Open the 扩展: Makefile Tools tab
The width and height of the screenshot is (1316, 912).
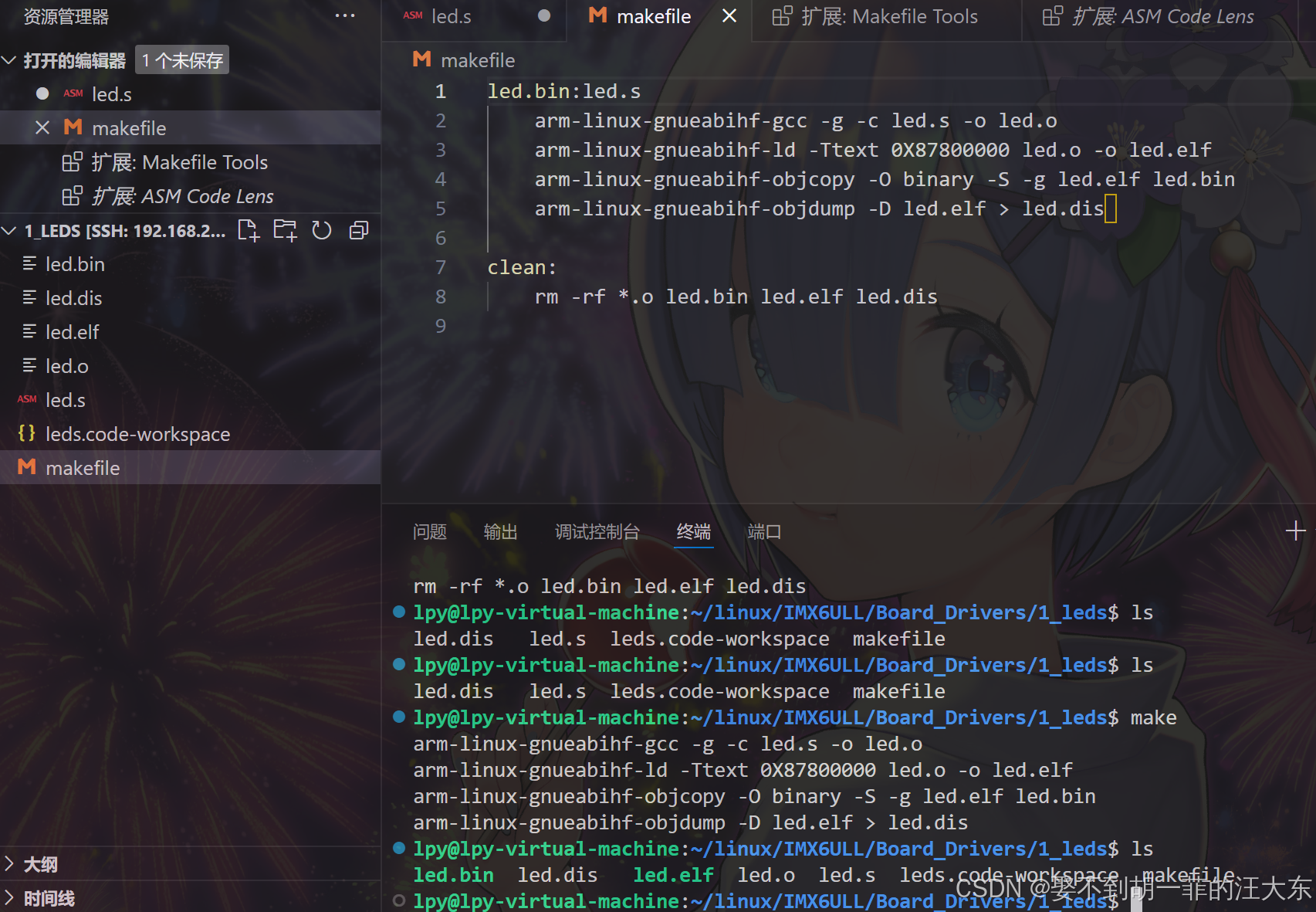click(x=887, y=16)
